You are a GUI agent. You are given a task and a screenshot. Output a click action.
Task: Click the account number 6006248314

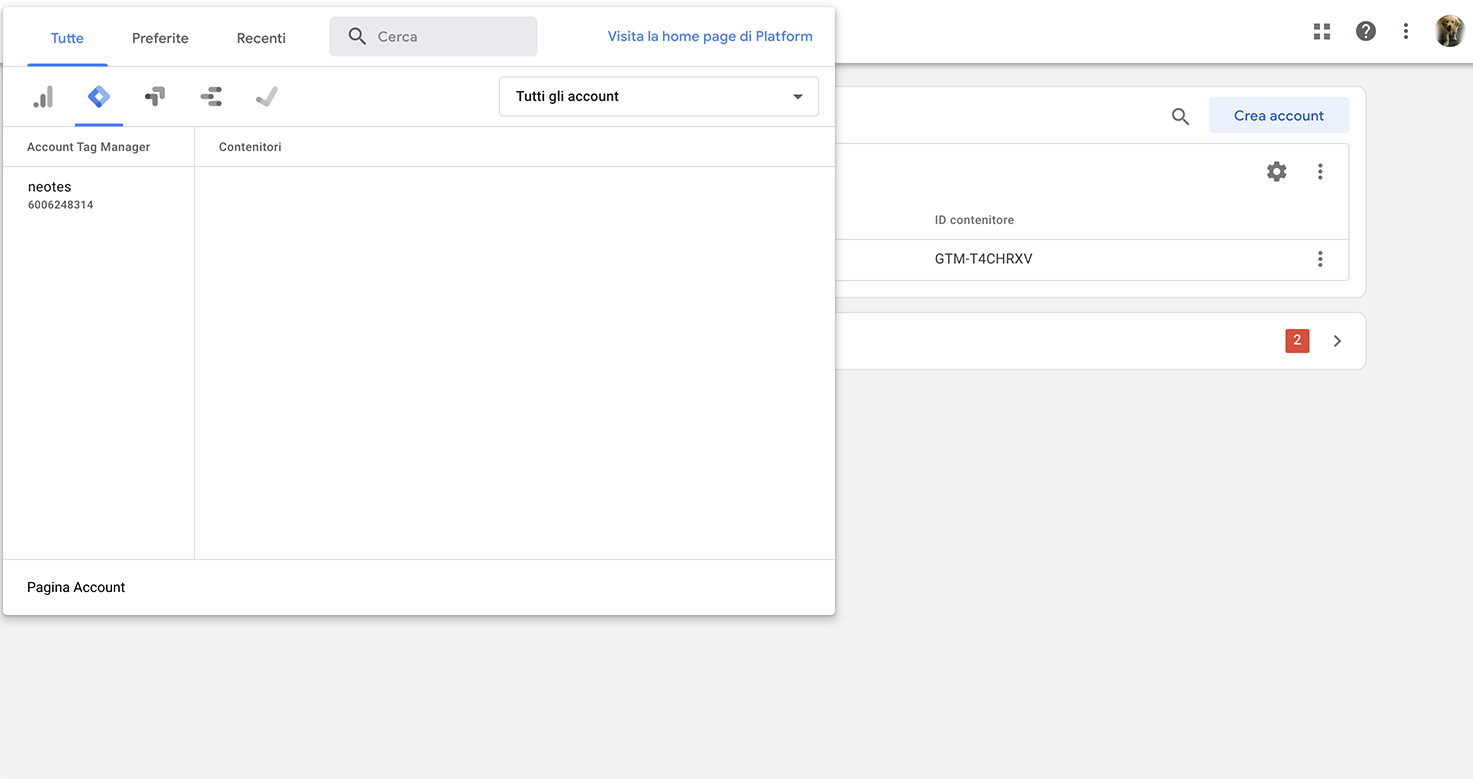click(x=61, y=205)
